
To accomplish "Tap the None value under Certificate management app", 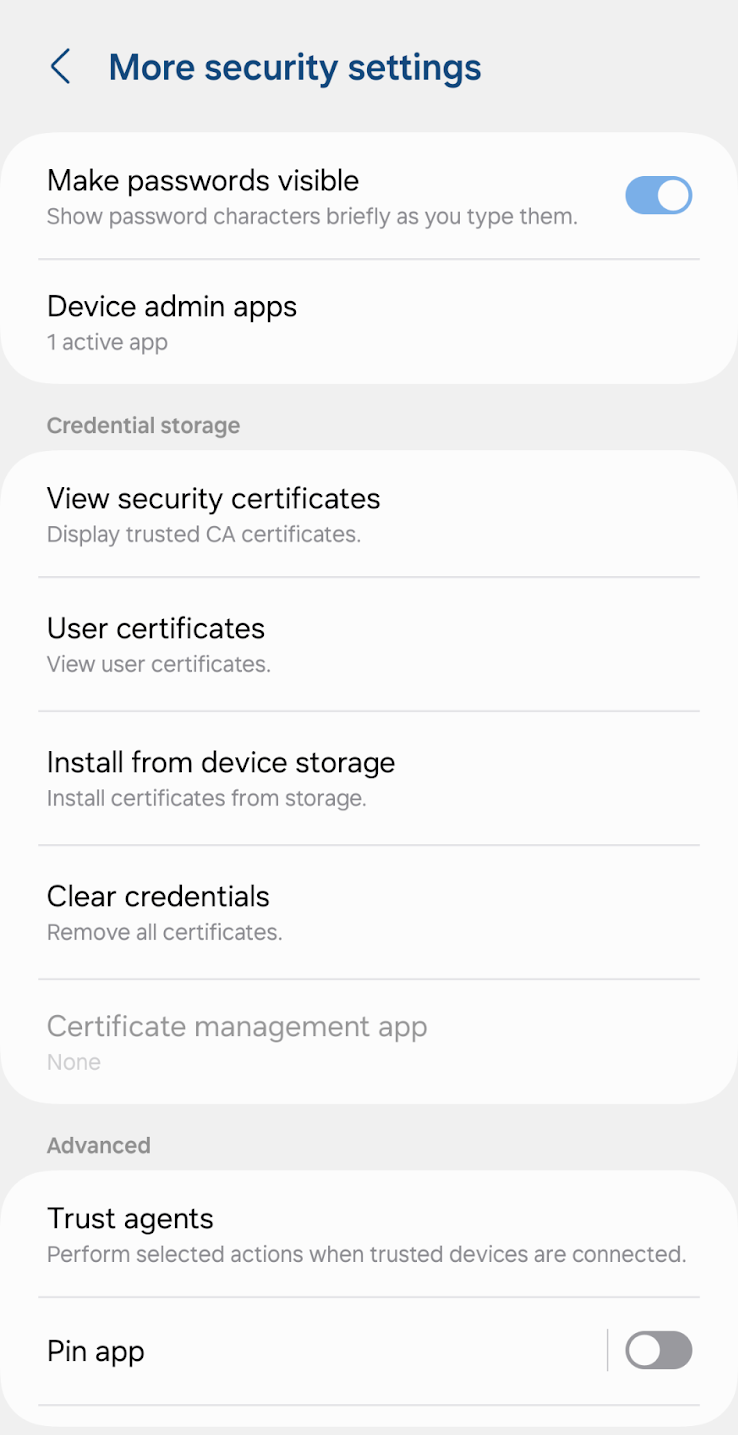I will [x=73, y=1062].
